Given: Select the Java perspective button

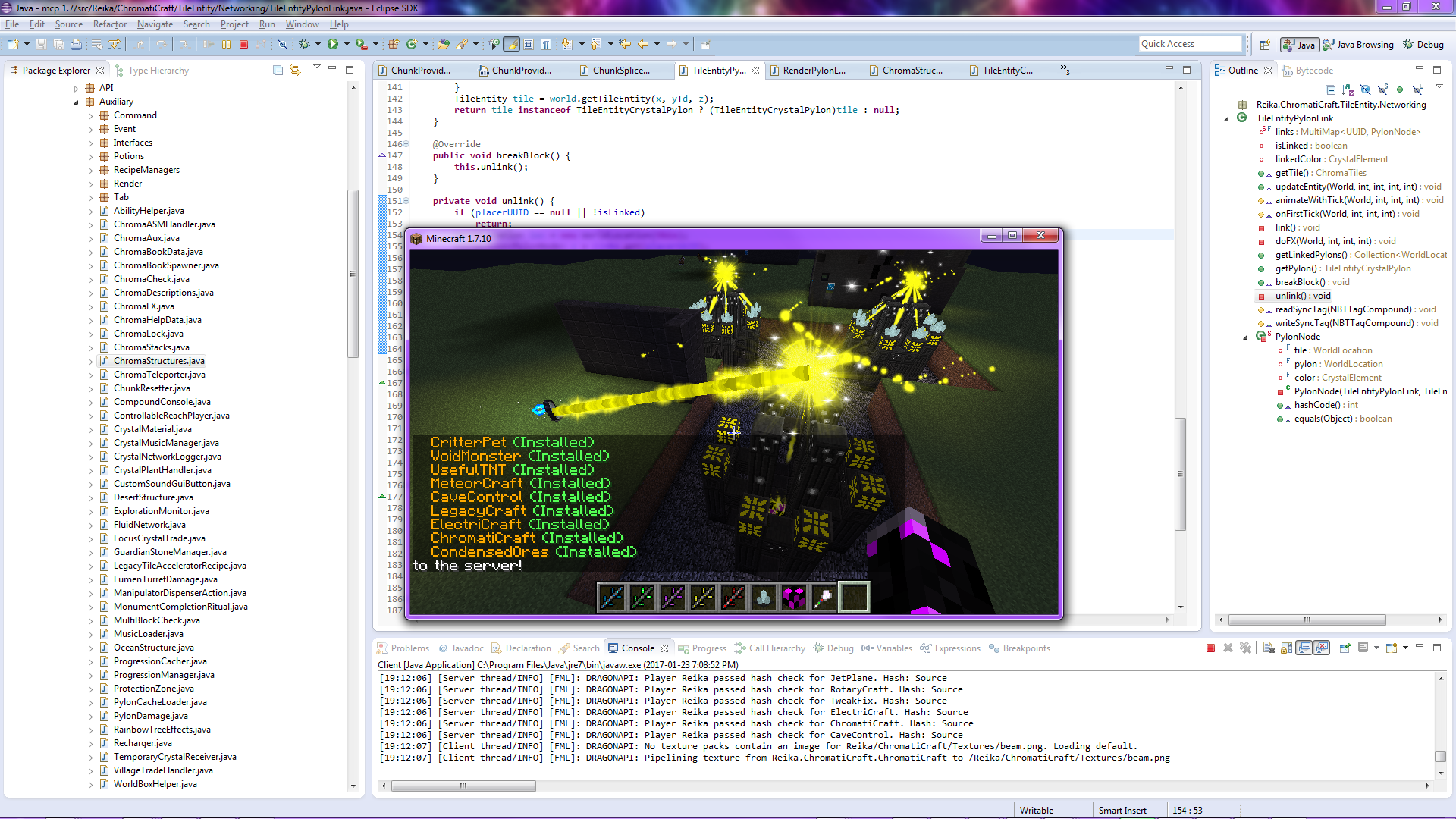Looking at the screenshot, I should [1300, 45].
